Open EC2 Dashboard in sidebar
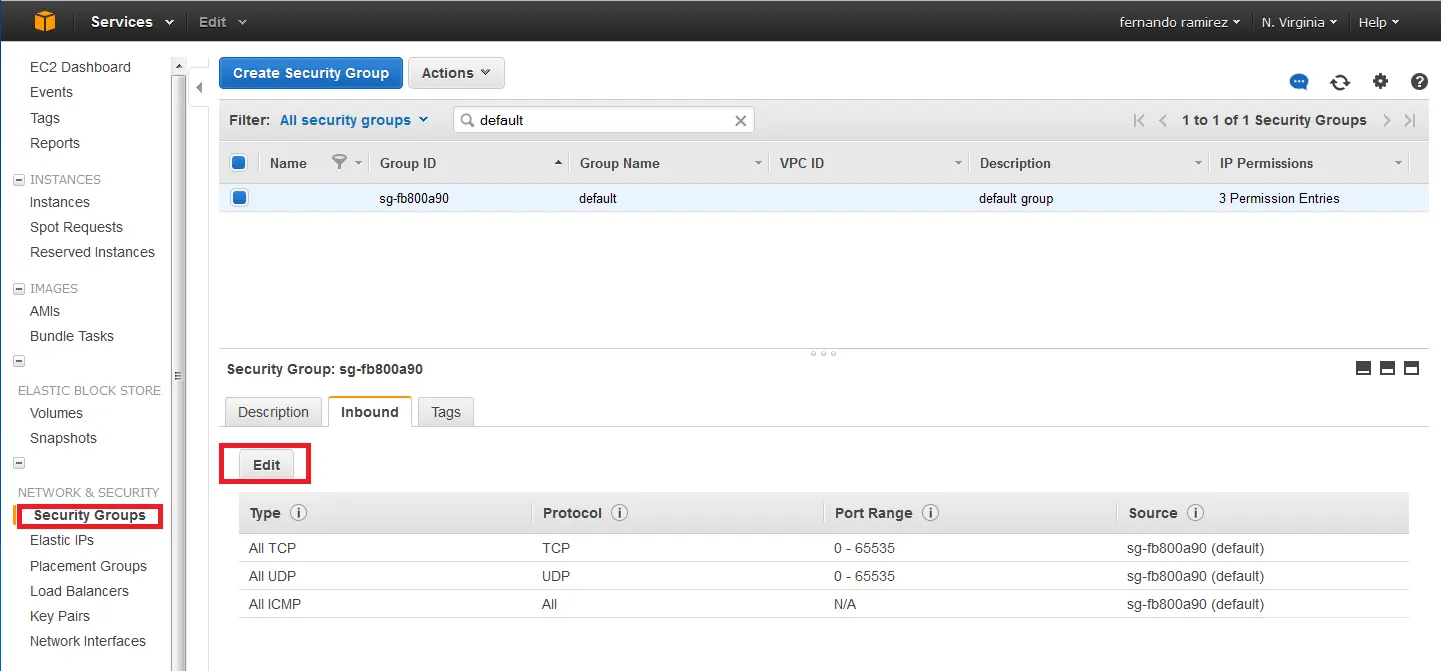 click(x=80, y=67)
